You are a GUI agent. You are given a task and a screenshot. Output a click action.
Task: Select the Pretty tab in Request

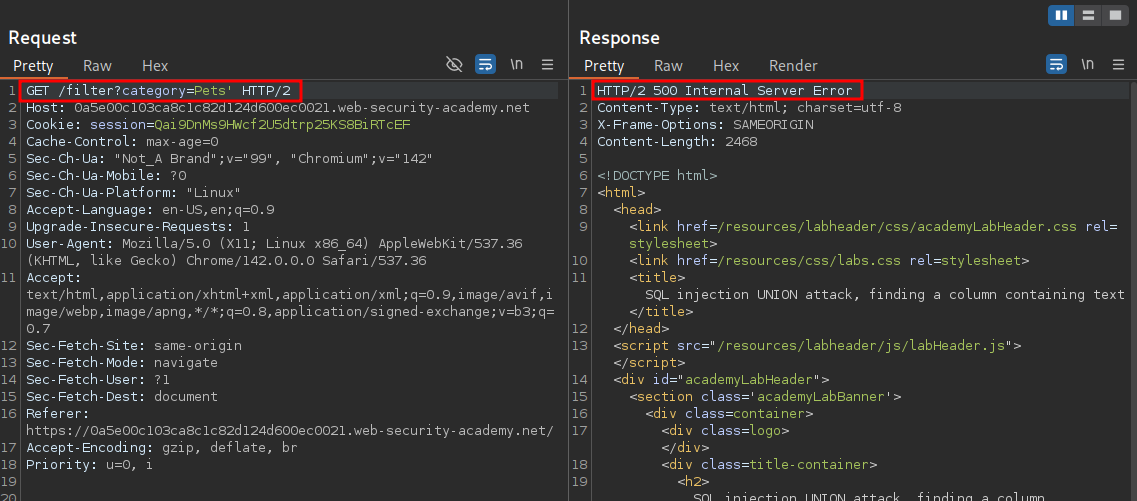pyautogui.click(x=33, y=66)
